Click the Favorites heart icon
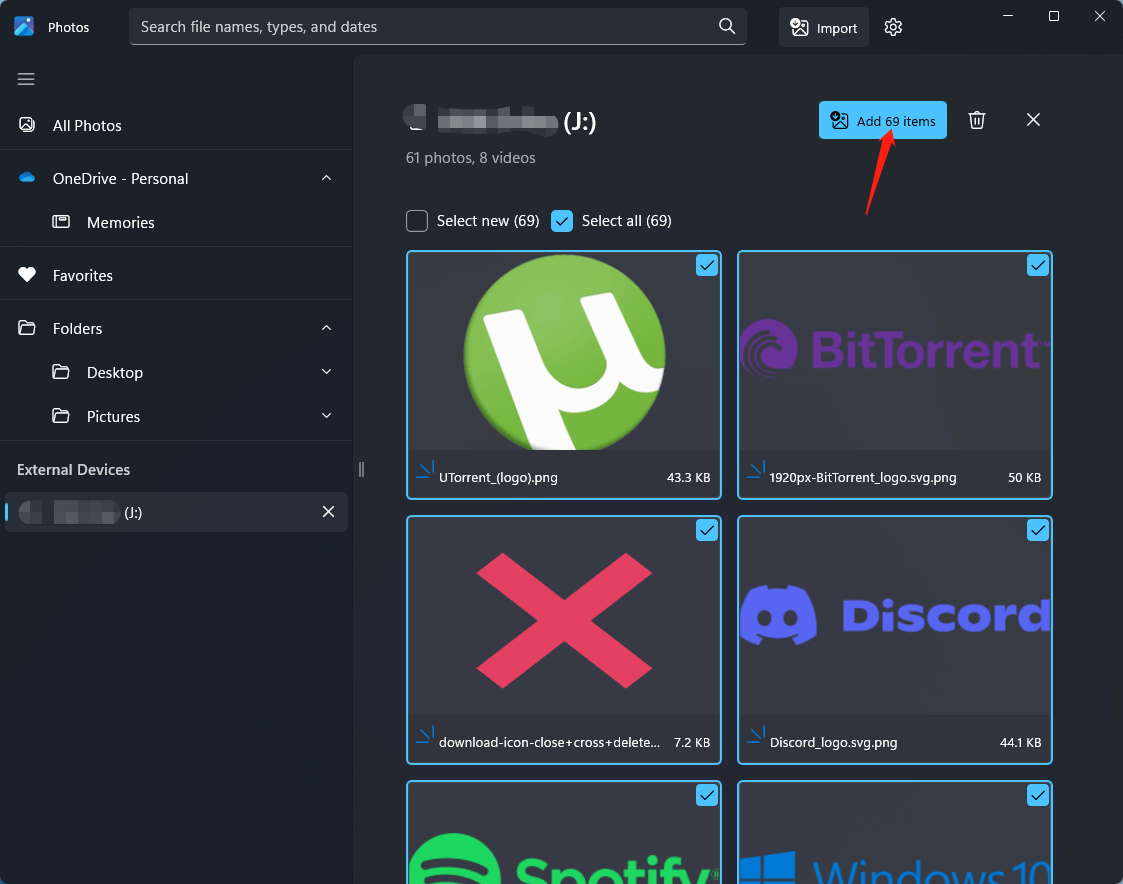This screenshot has width=1123, height=884. pyautogui.click(x=26, y=274)
